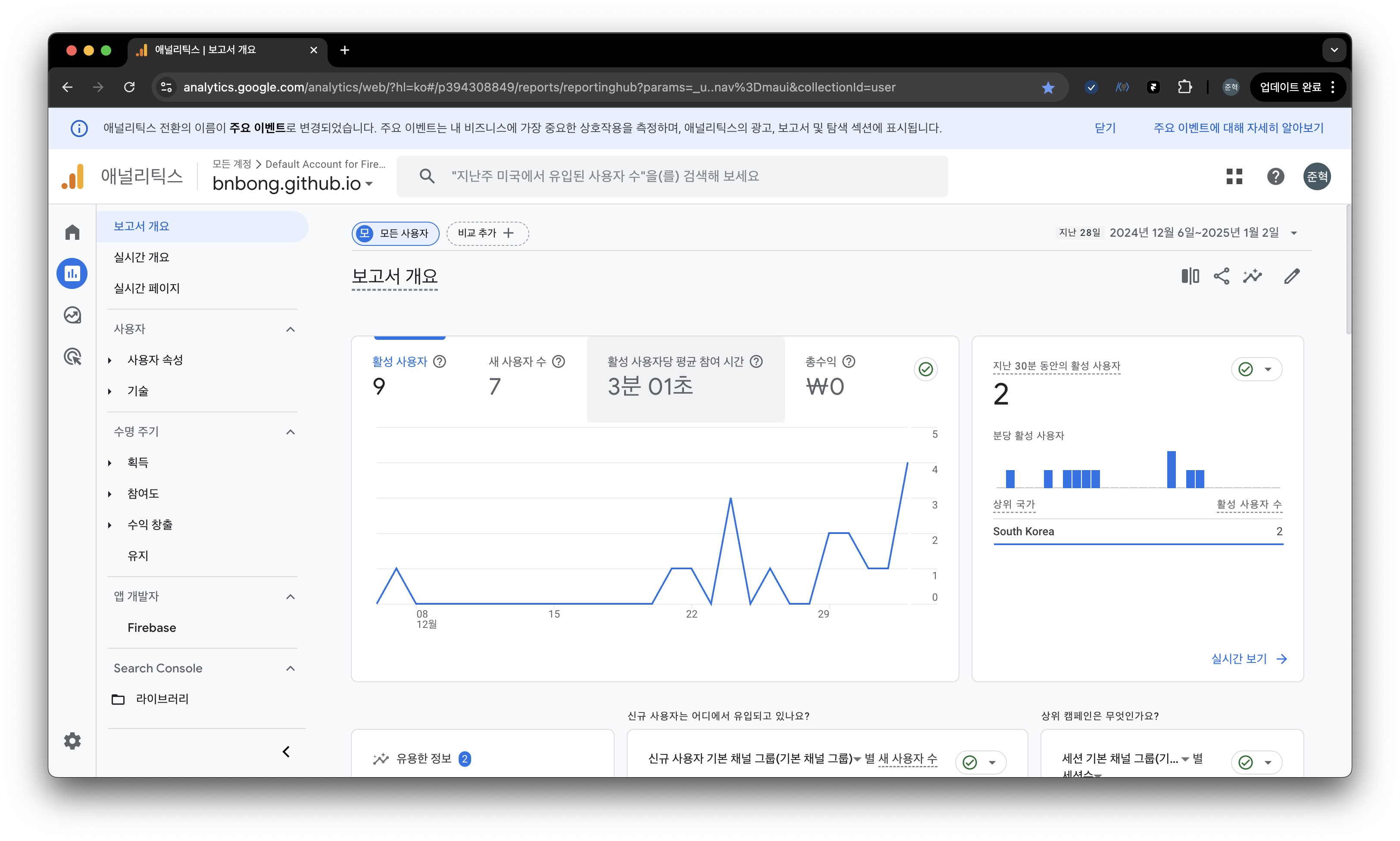This screenshot has height=841, width=1400.
Task: Click the 비교 추가 button
Action: 487,233
